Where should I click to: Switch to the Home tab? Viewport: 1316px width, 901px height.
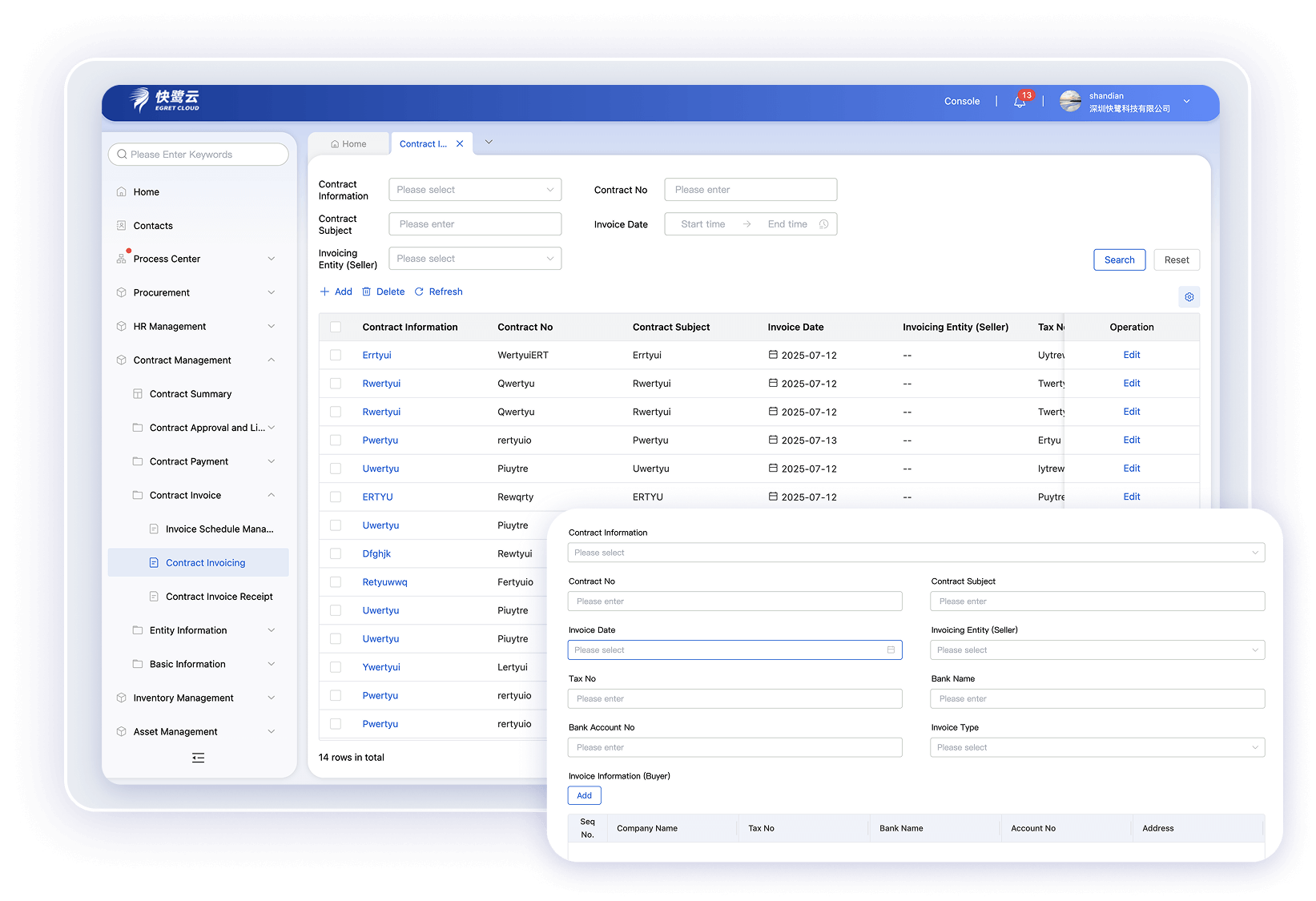click(x=348, y=144)
